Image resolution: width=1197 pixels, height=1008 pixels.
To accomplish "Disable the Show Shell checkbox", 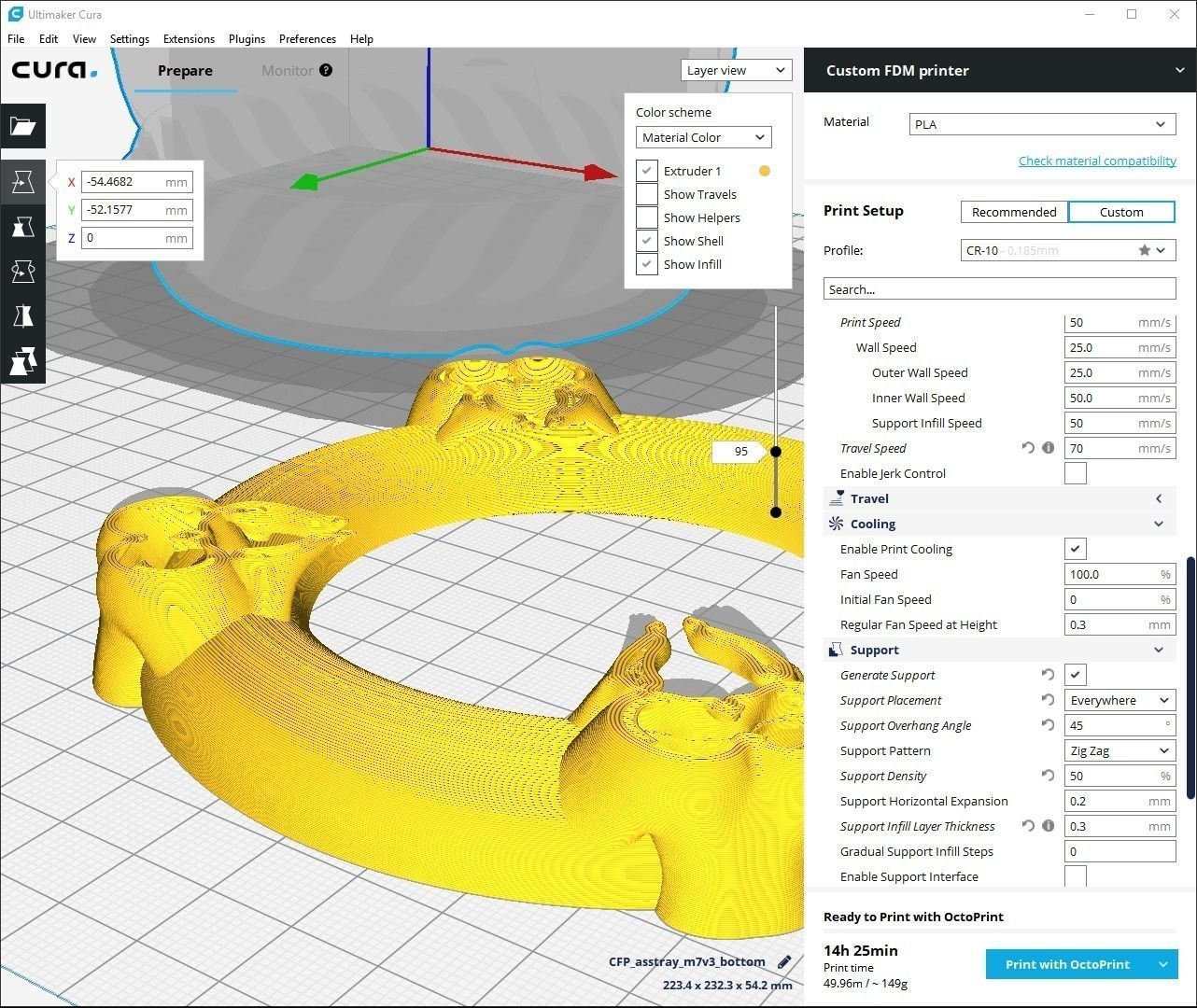I will click(x=647, y=241).
